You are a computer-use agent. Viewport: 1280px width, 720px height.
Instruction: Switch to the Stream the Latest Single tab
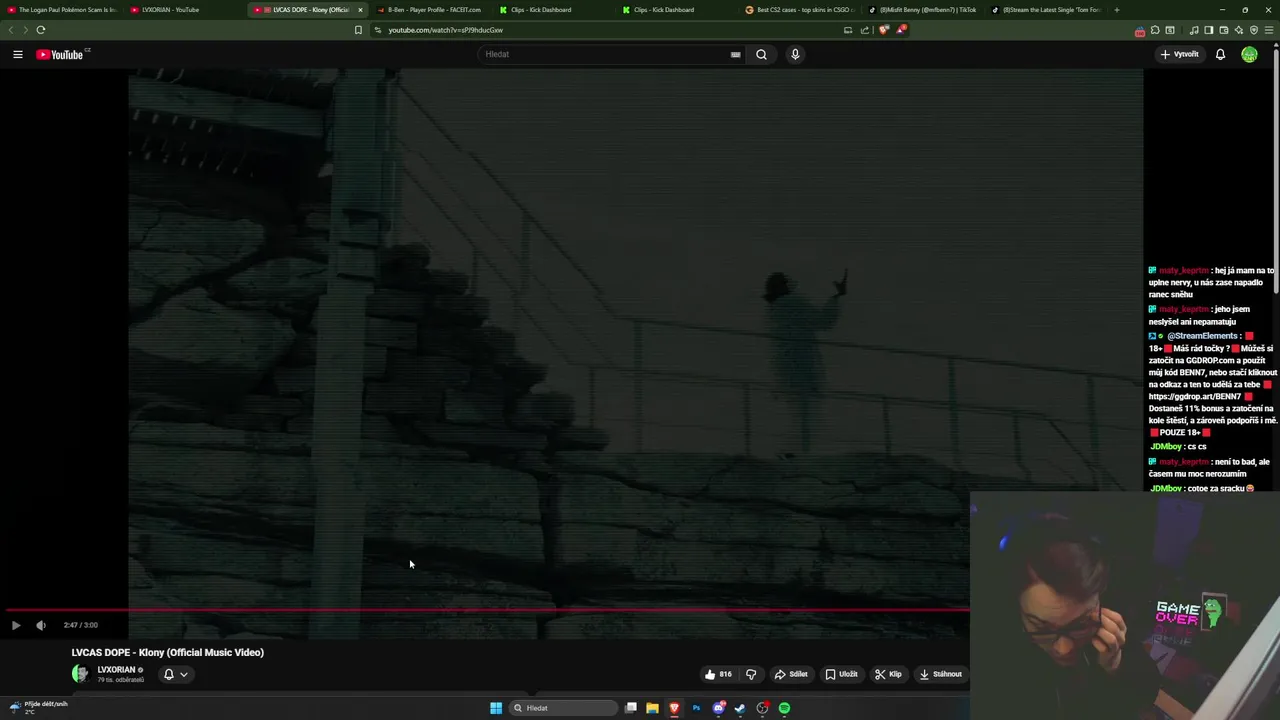tap(1045, 10)
